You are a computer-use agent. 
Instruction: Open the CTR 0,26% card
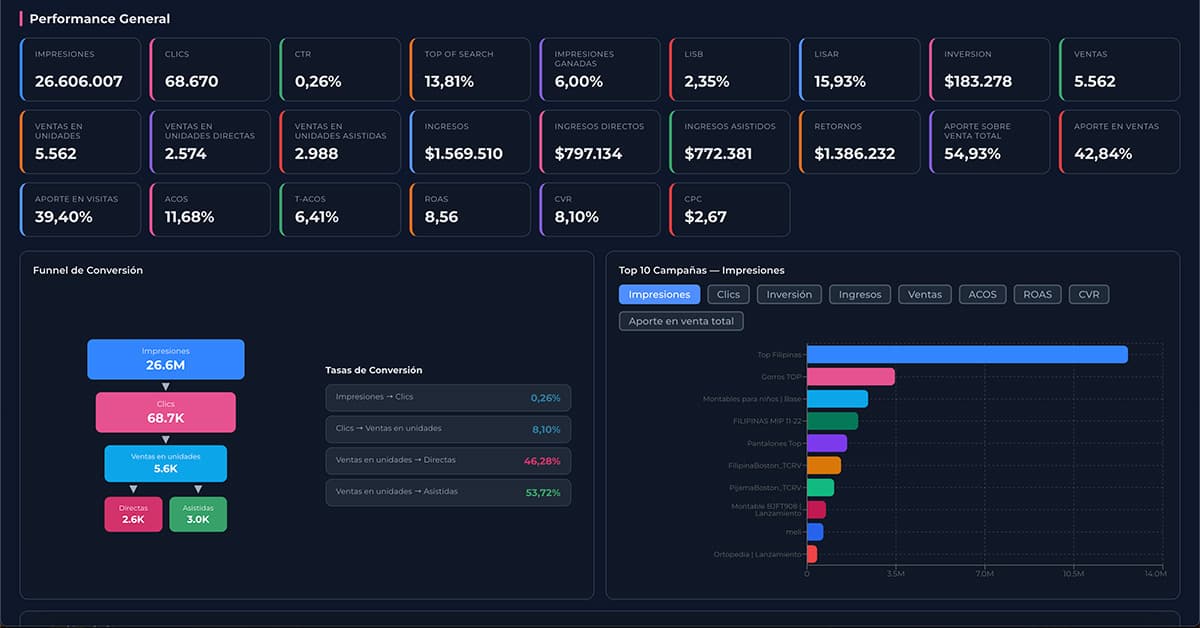coord(340,70)
